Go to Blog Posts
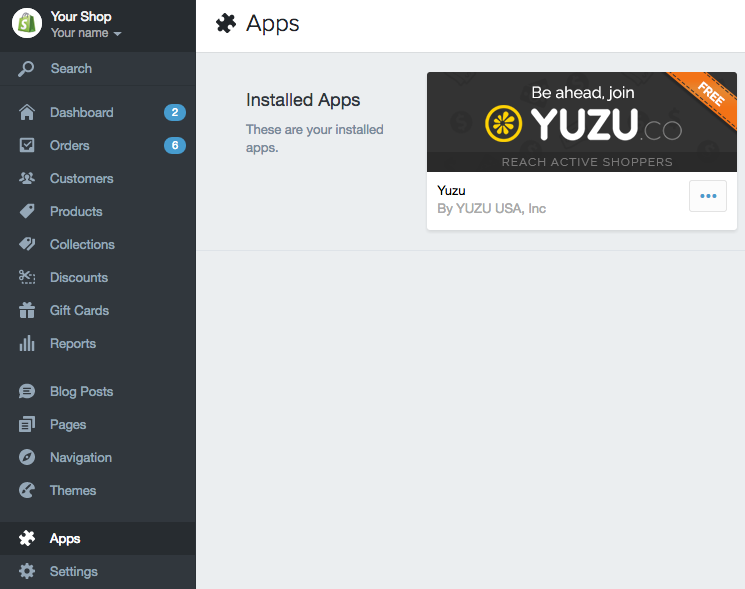 [x=81, y=392]
